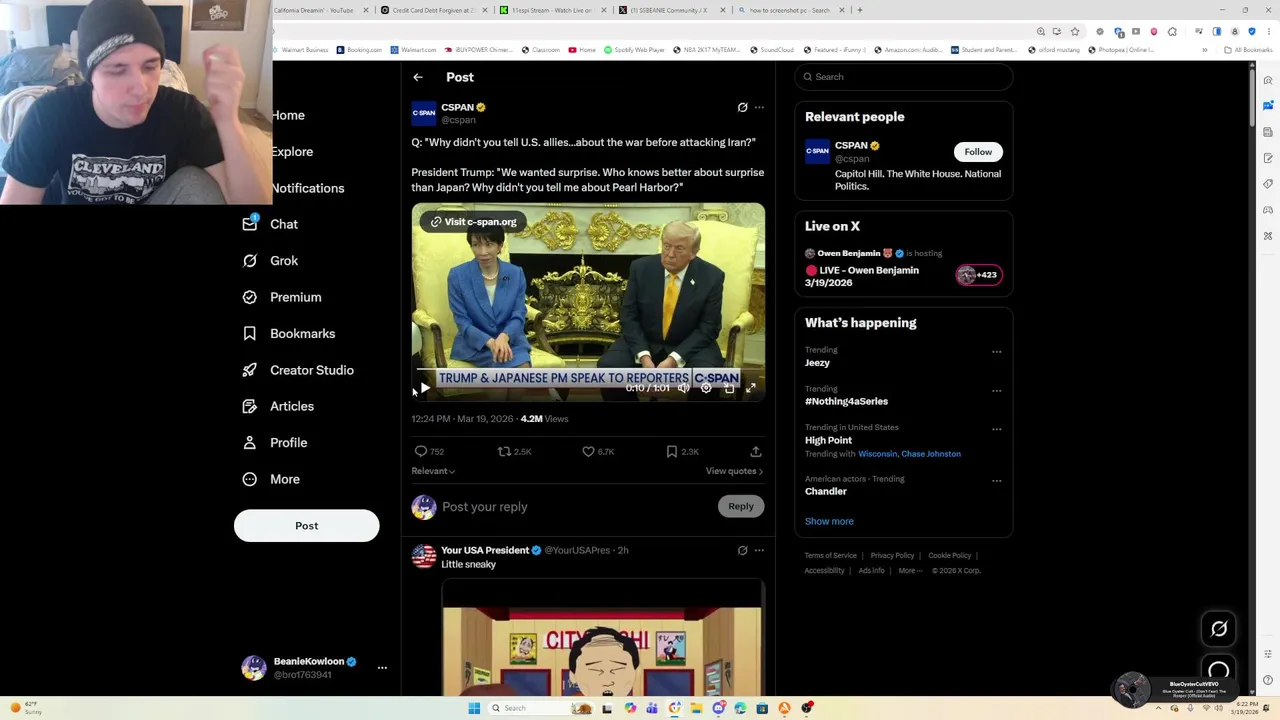The width and height of the screenshot is (1280, 720).
Task: Mute the video with the speaker icon
Action: (683, 388)
